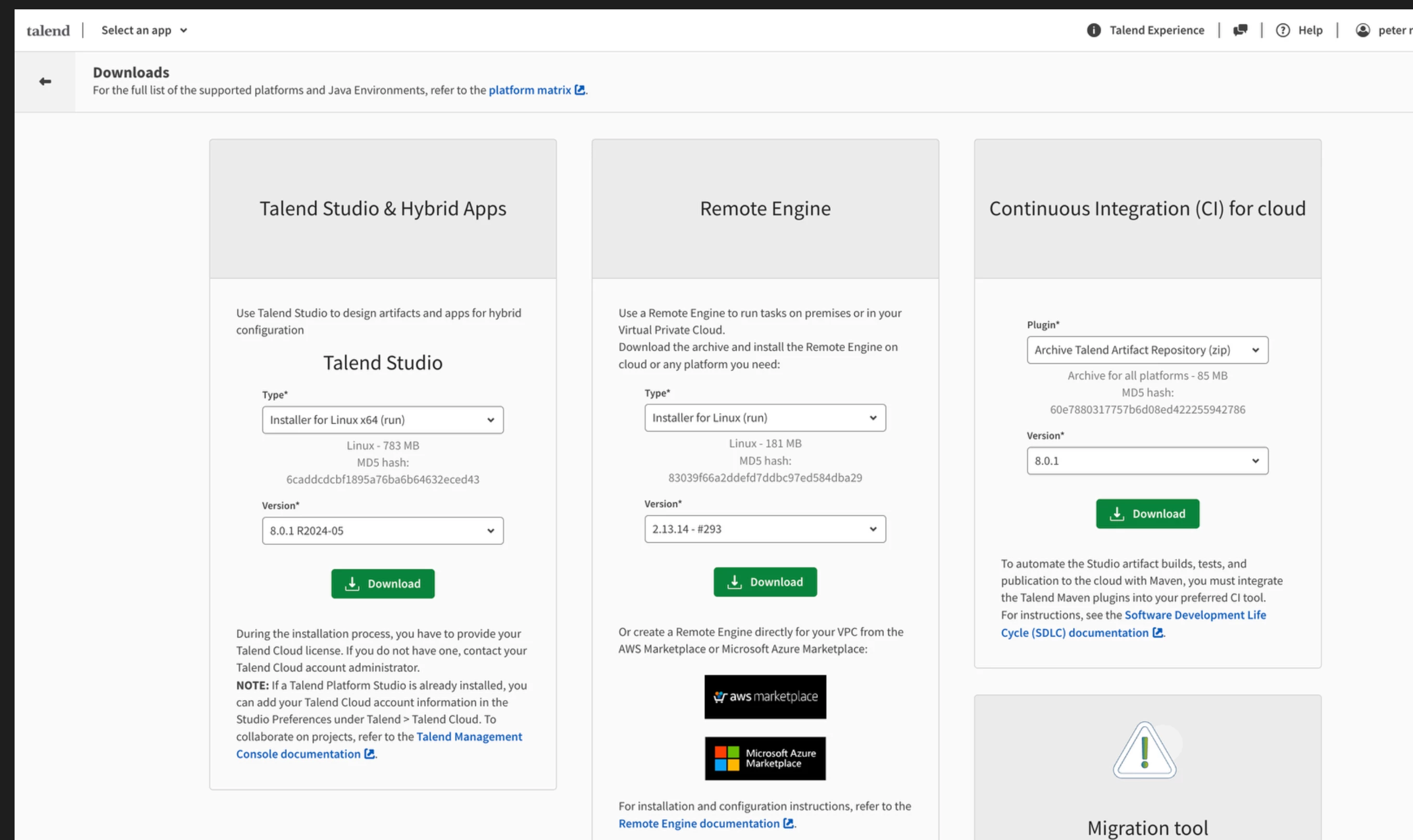This screenshot has height=840, width=1413.
Task: Click external link icon after Console documentation
Action: point(369,754)
